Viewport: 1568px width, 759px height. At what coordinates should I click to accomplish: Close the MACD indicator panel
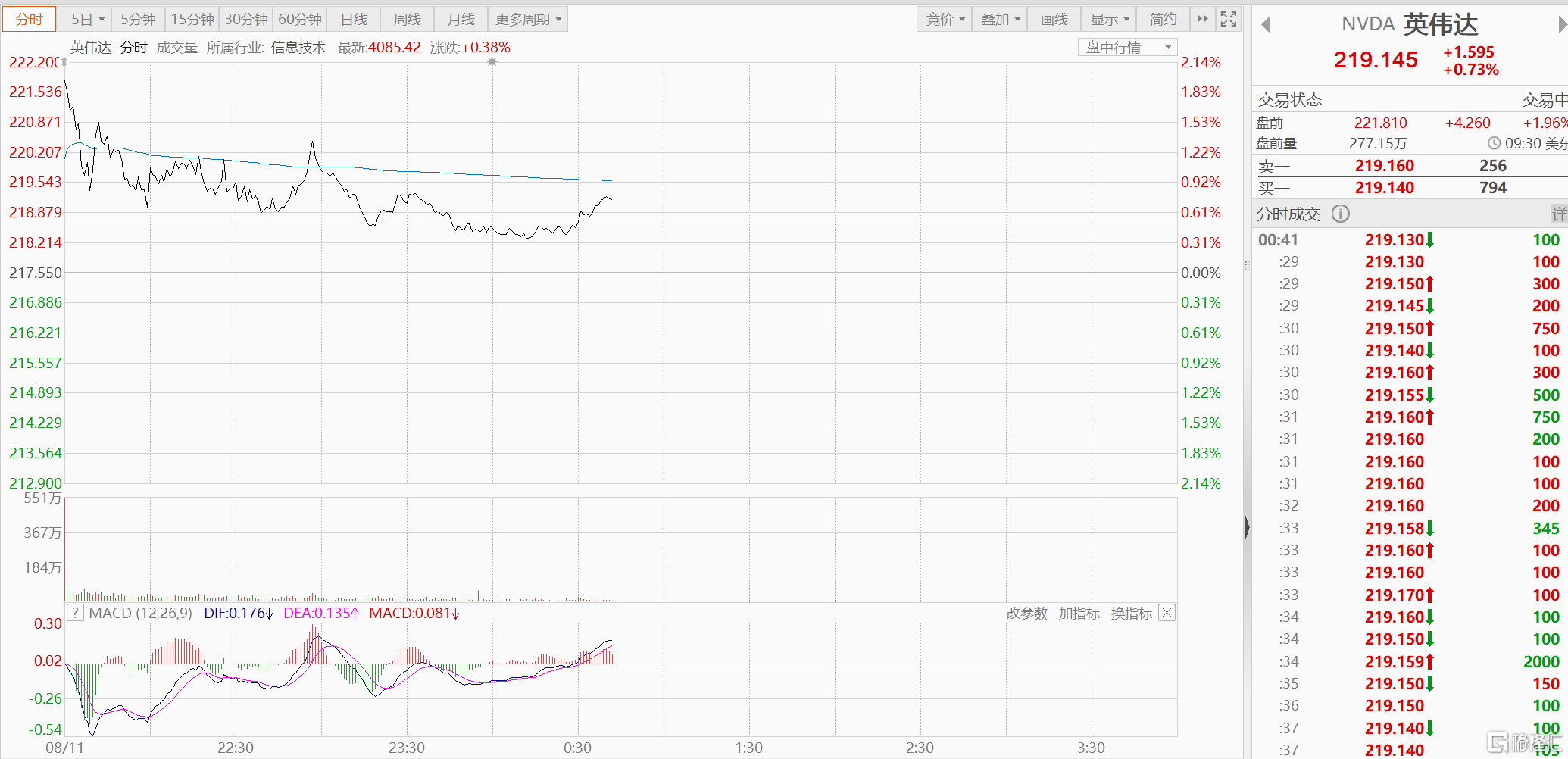point(1167,613)
